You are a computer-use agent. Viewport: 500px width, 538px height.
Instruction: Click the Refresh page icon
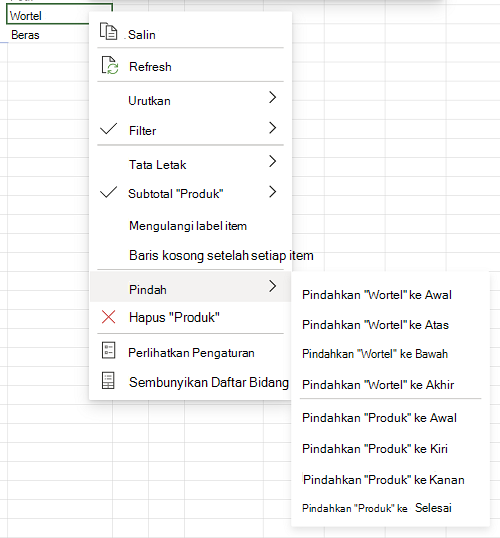[110, 65]
